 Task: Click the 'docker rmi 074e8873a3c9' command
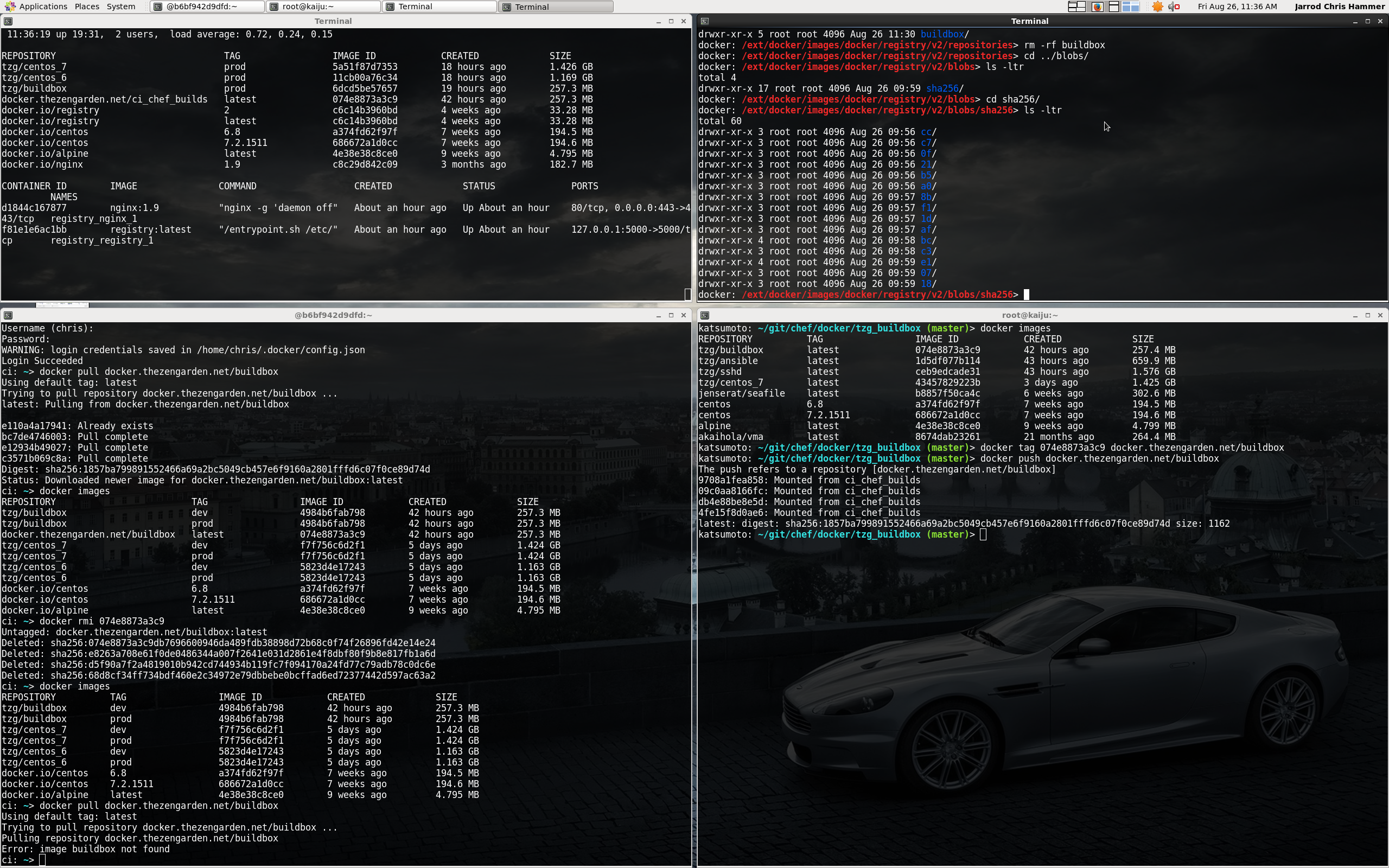101,621
